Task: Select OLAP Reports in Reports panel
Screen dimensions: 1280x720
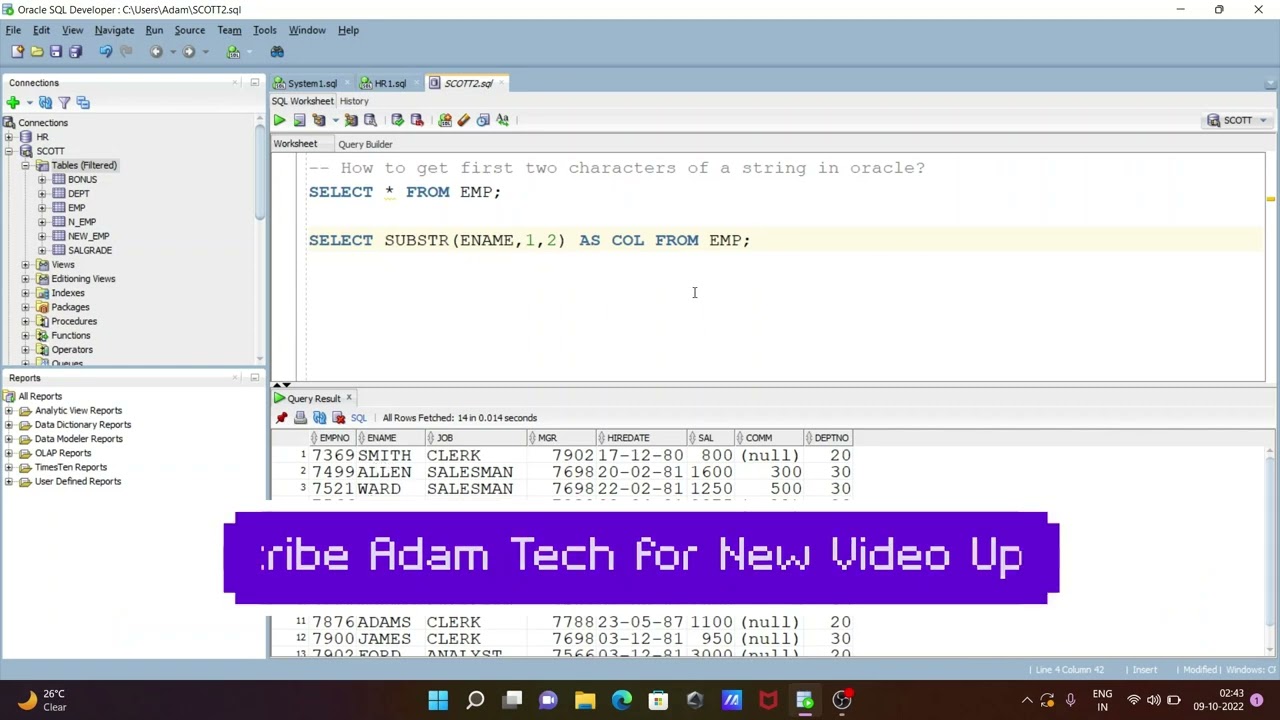Action: click(63, 453)
